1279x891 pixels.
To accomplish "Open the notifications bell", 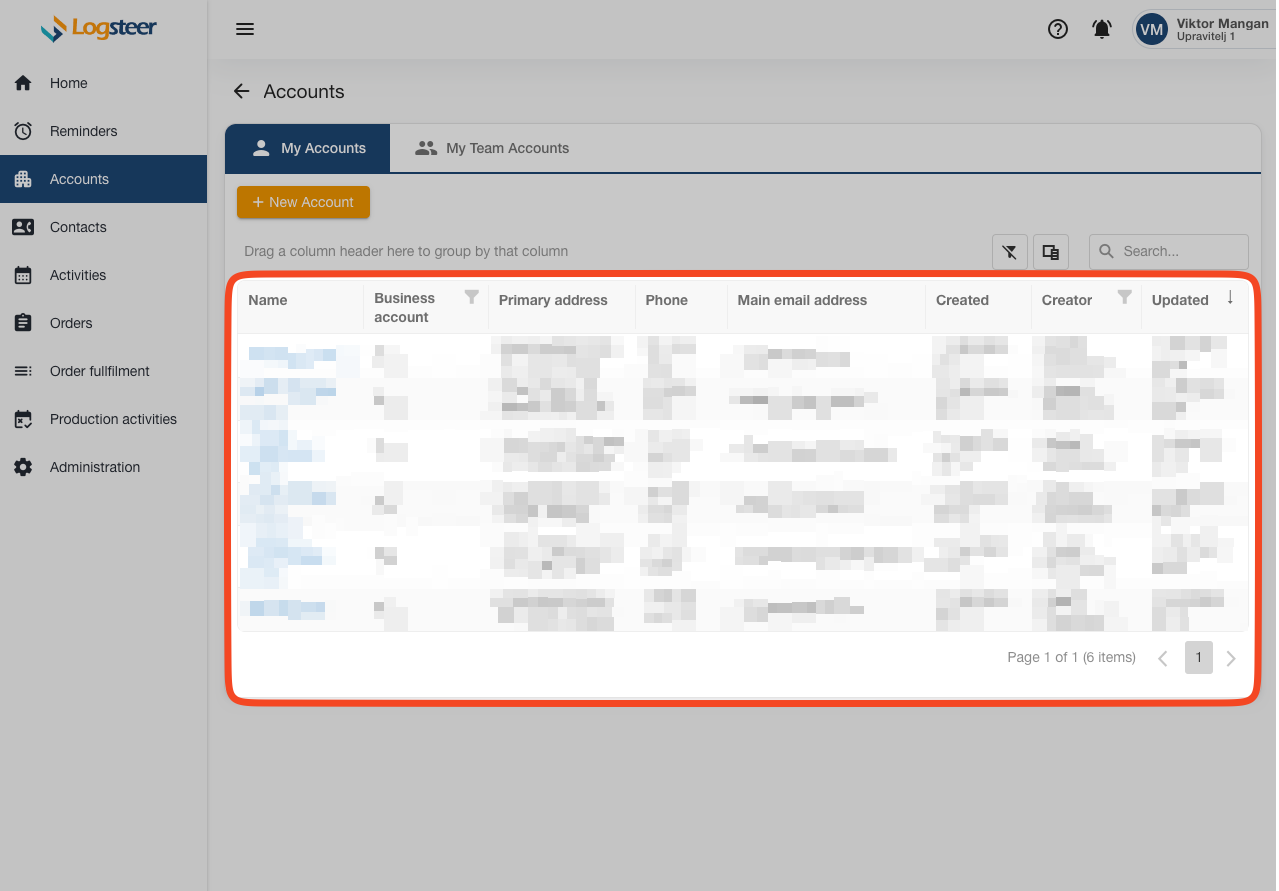I will click(1101, 29).
